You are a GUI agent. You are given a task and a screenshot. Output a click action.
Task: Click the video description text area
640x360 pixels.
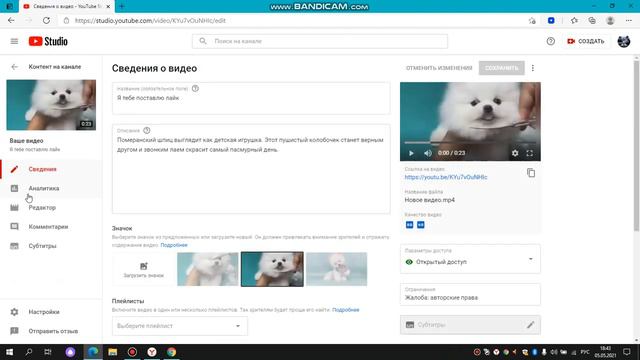251,169
